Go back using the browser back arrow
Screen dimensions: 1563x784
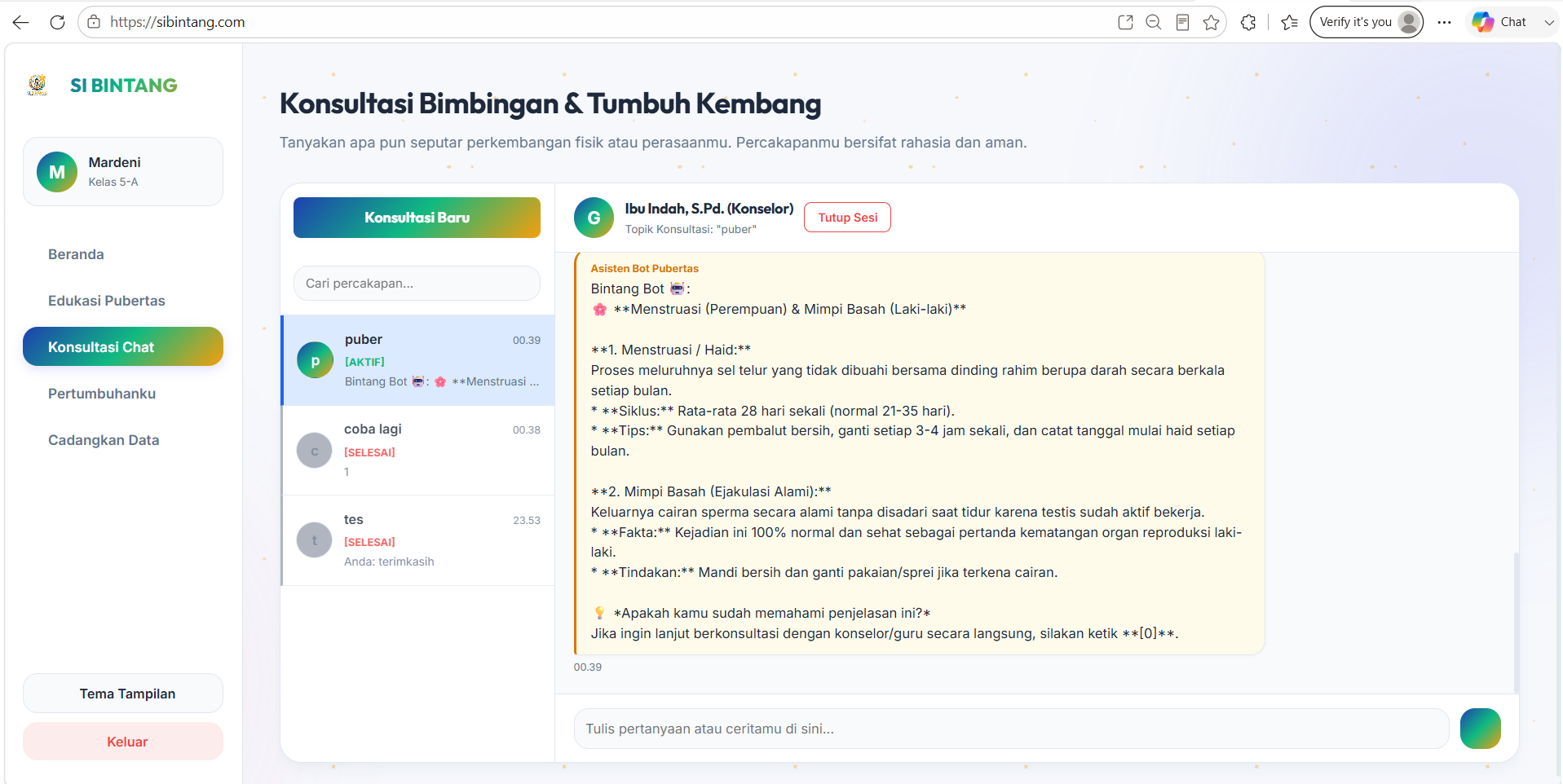[x=21, y=22]
